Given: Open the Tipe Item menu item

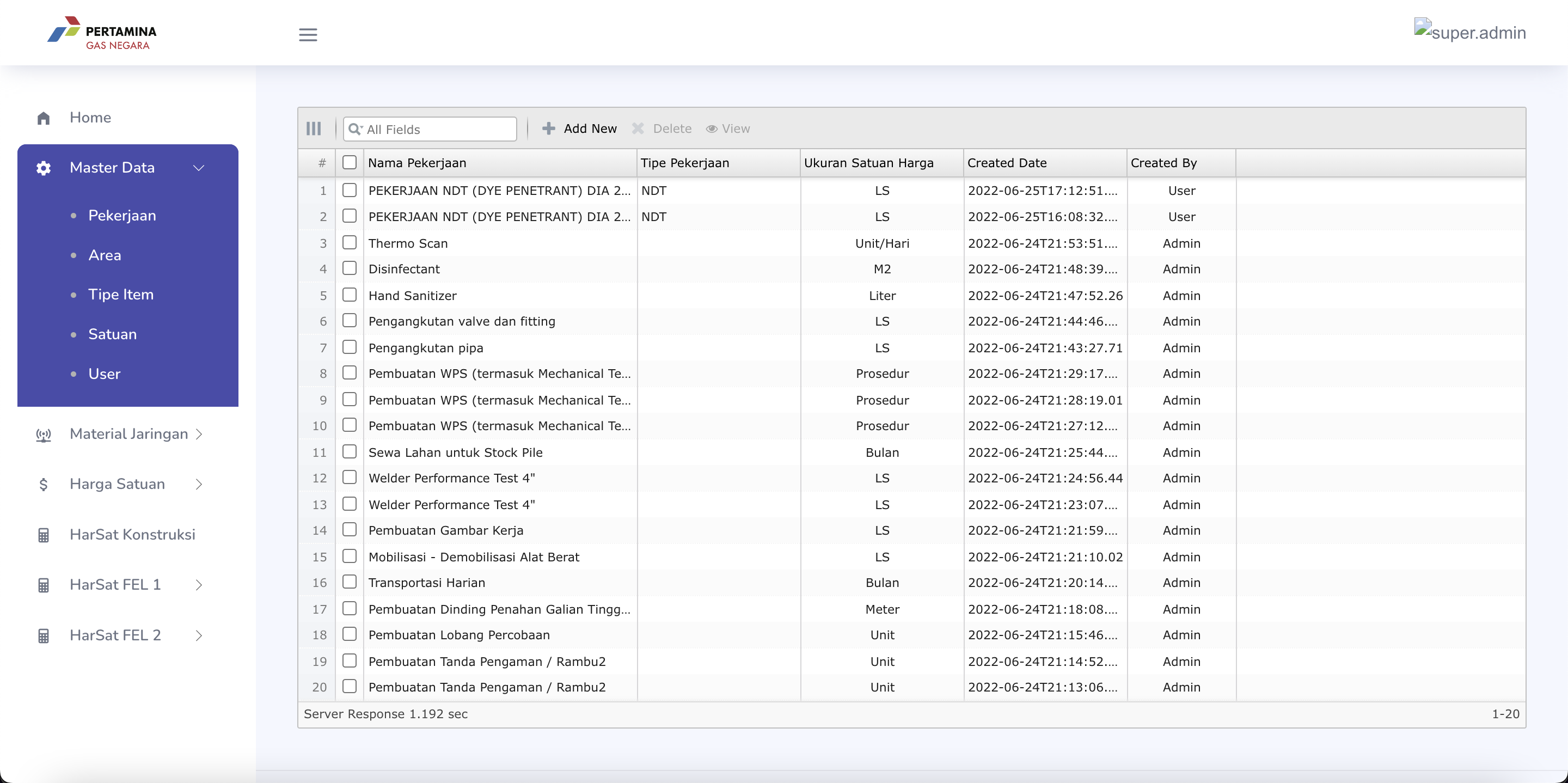Looking at the screenshot, I should tap(120, 295).
